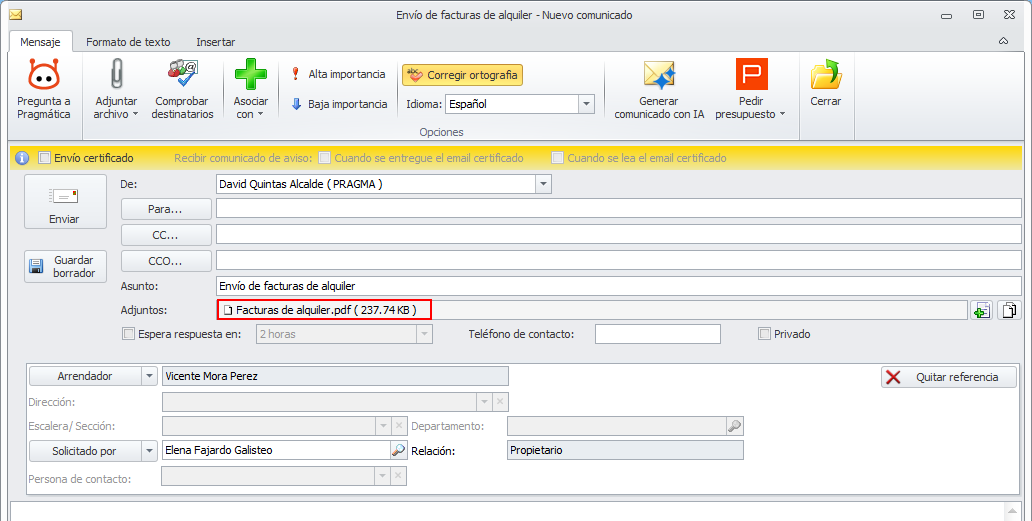Collapse the ribbon with chevron
This screenshot has width=1032, height=521.
point(1003,41)
